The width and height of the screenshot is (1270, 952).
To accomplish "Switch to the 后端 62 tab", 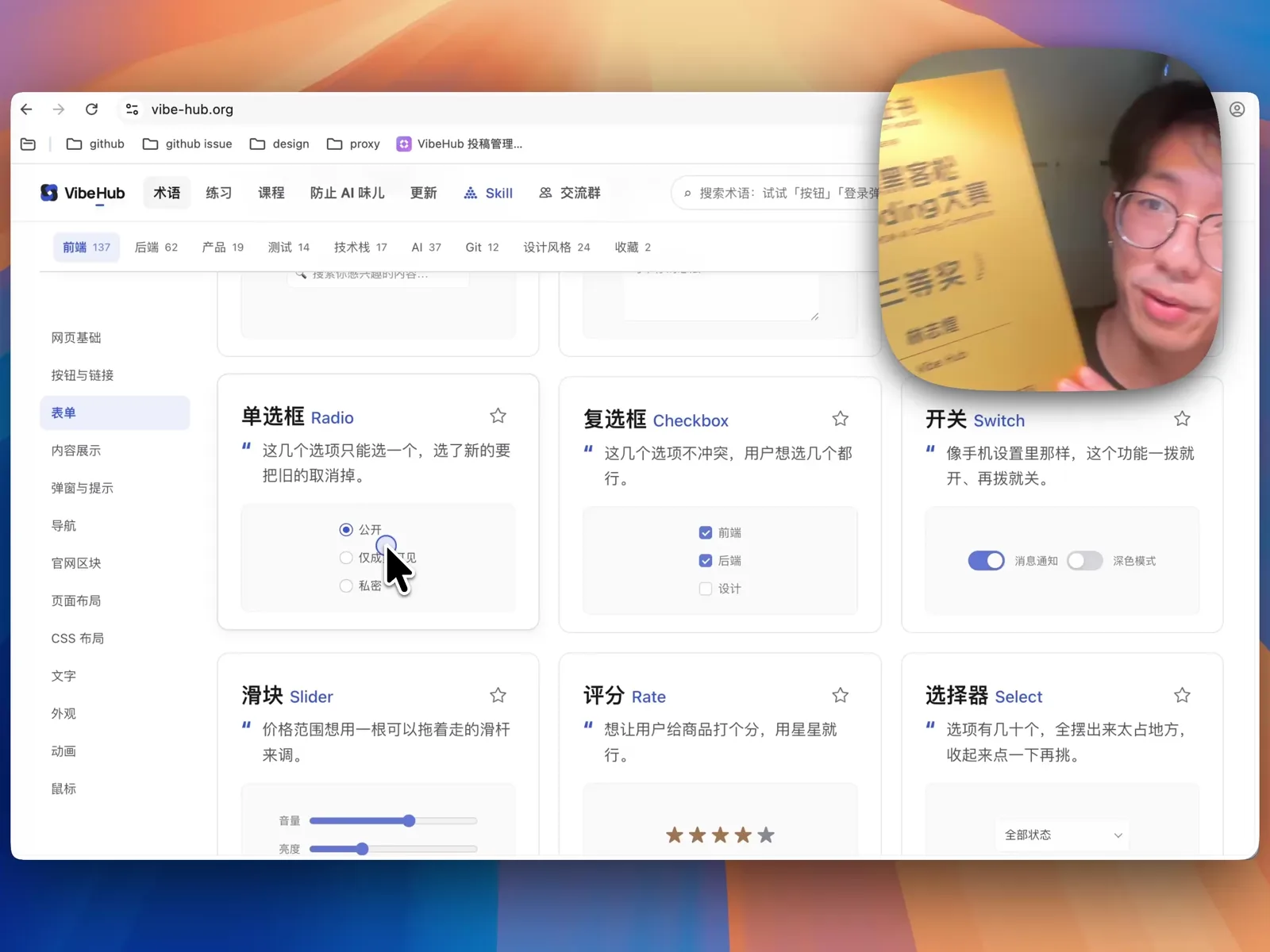I will 156,247.
